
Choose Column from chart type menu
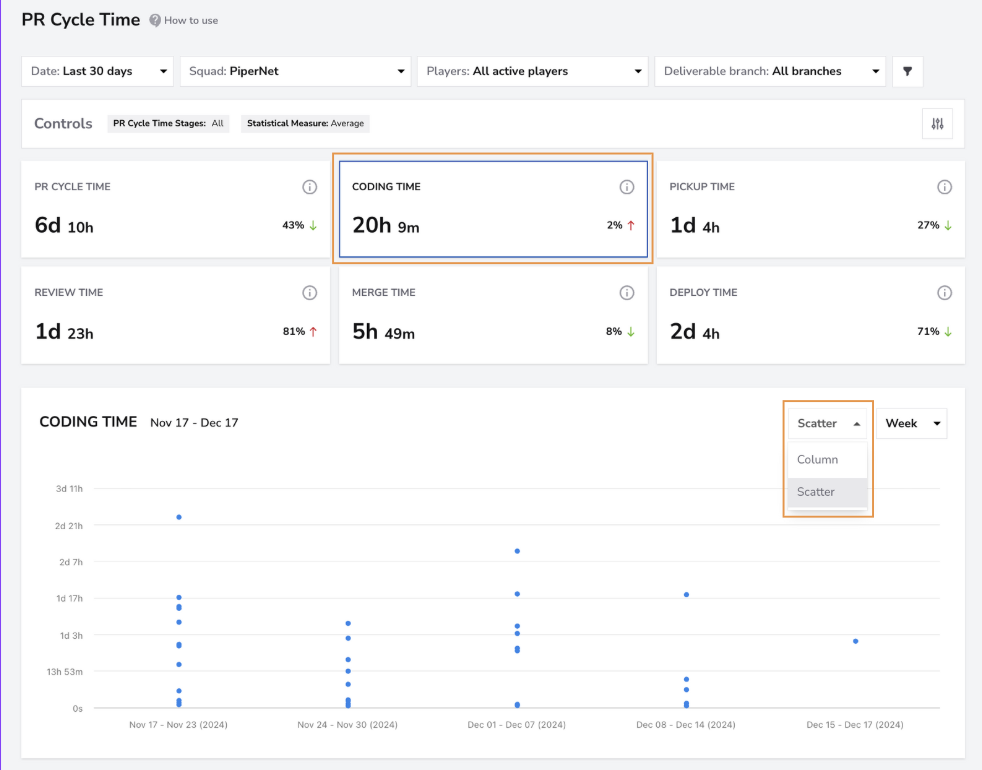pos(827,459)
